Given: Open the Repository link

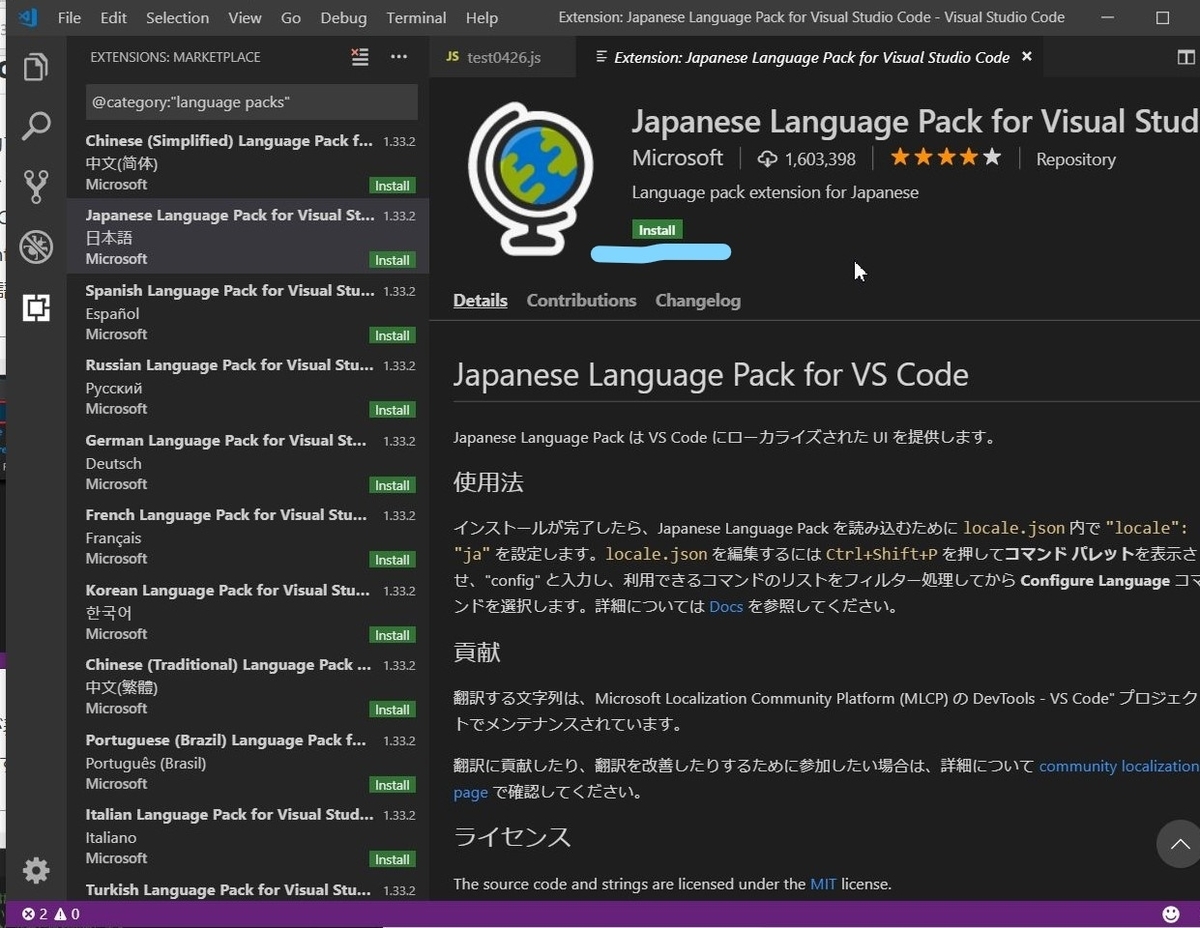Looking at the screenshot, I should coord(1075,159).
